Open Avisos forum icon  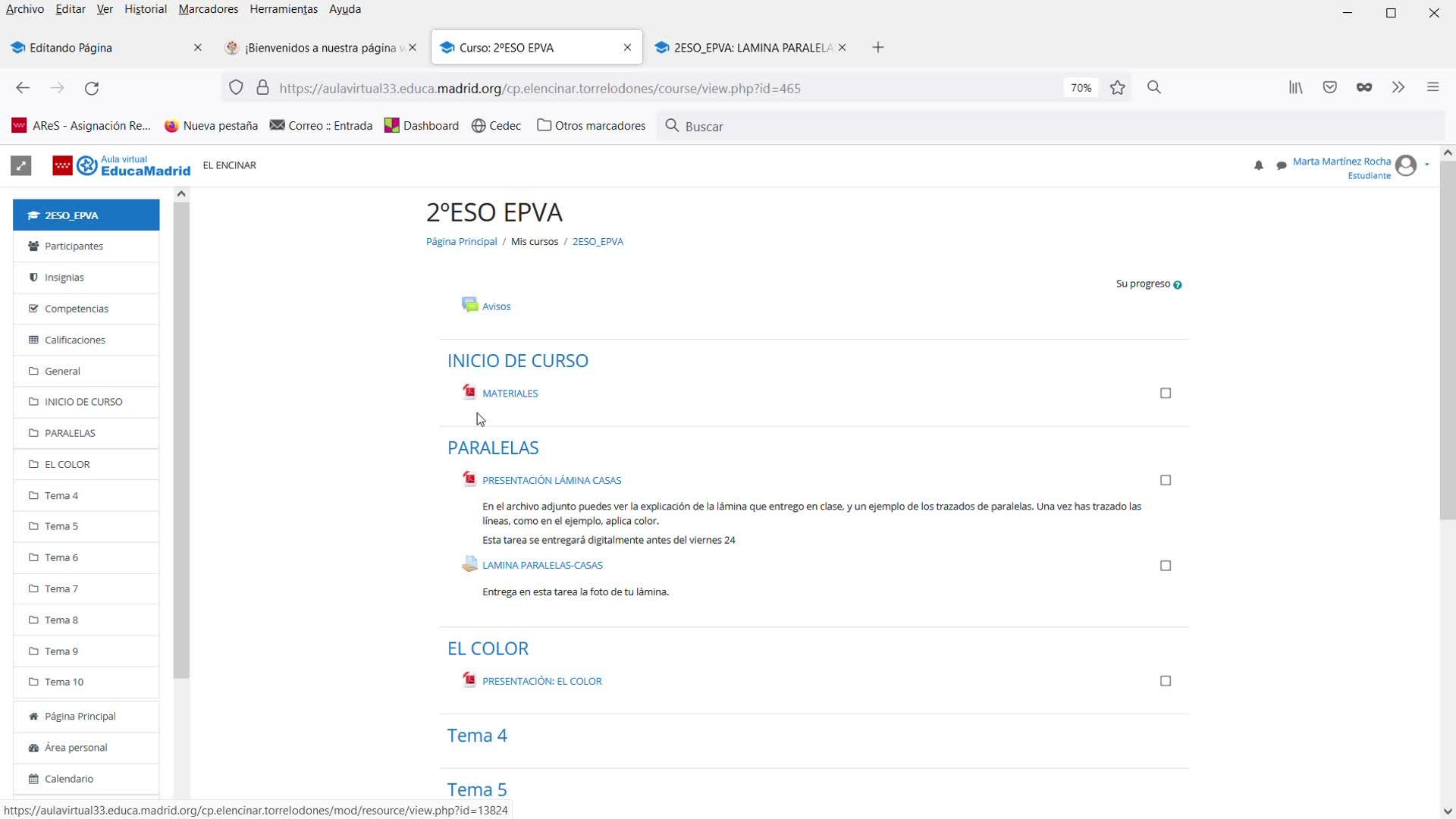click(x=469, y=305)
